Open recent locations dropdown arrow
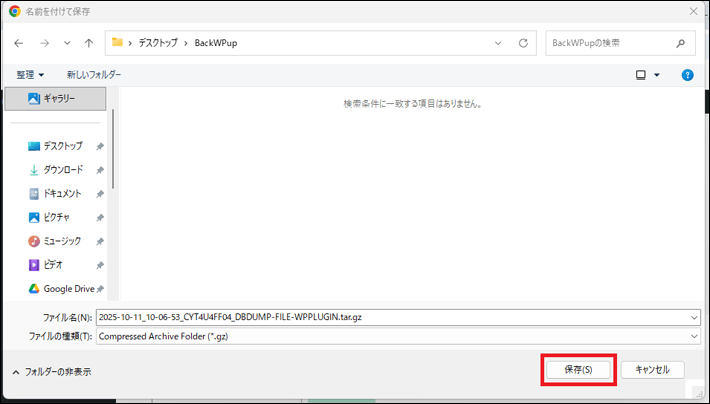The image size is (710, 404). tap(66, 43)
